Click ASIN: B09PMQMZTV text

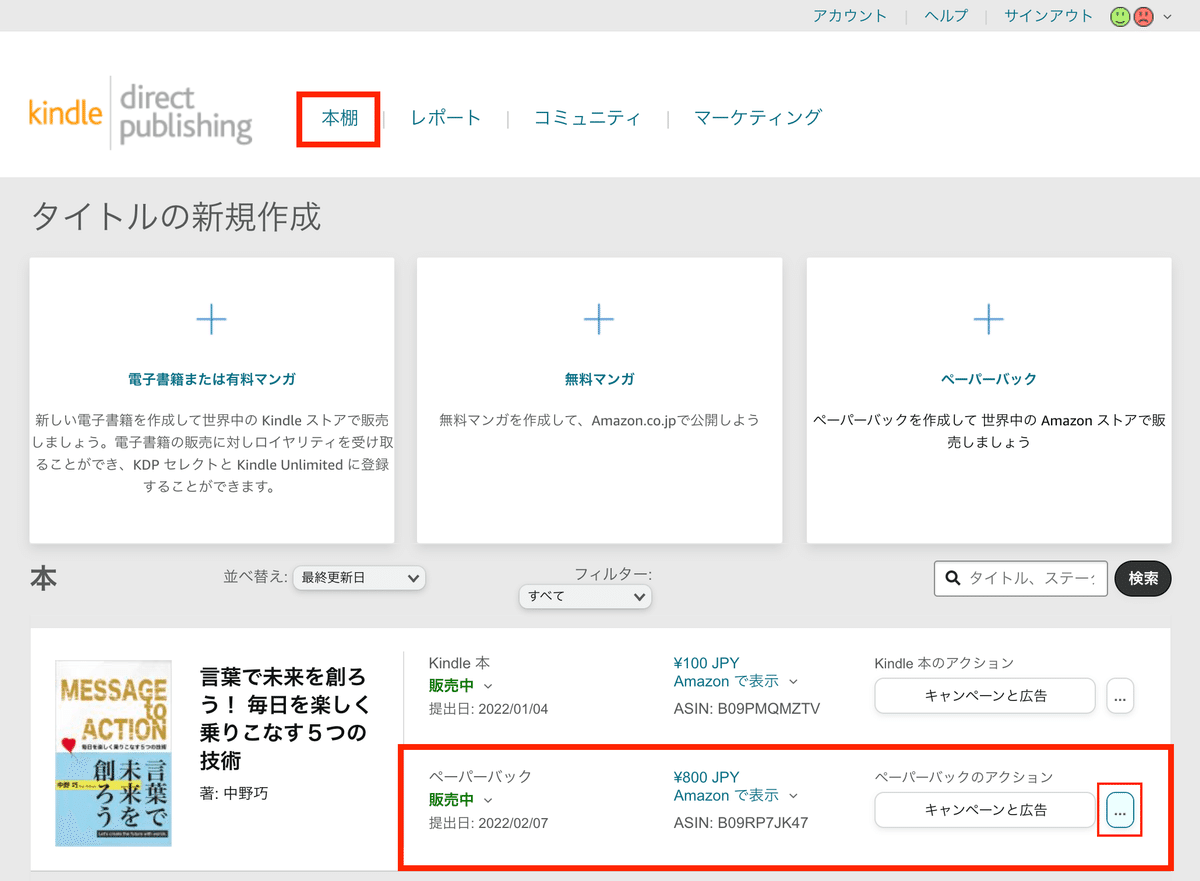coord(747,709)
